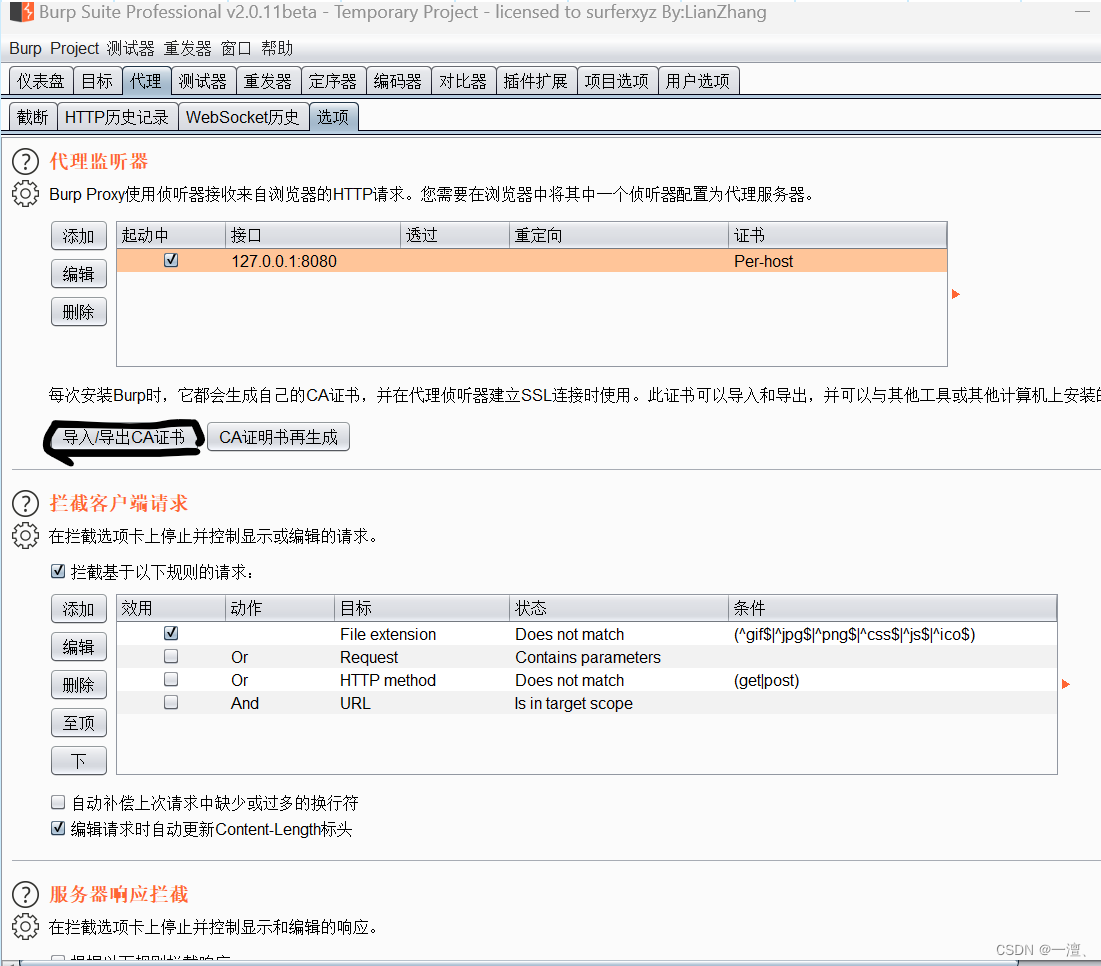Toggle the 127.0.0.1:8080 listener running checkbox
Viewport: 1101px width, 966px height.
(171, 260)
